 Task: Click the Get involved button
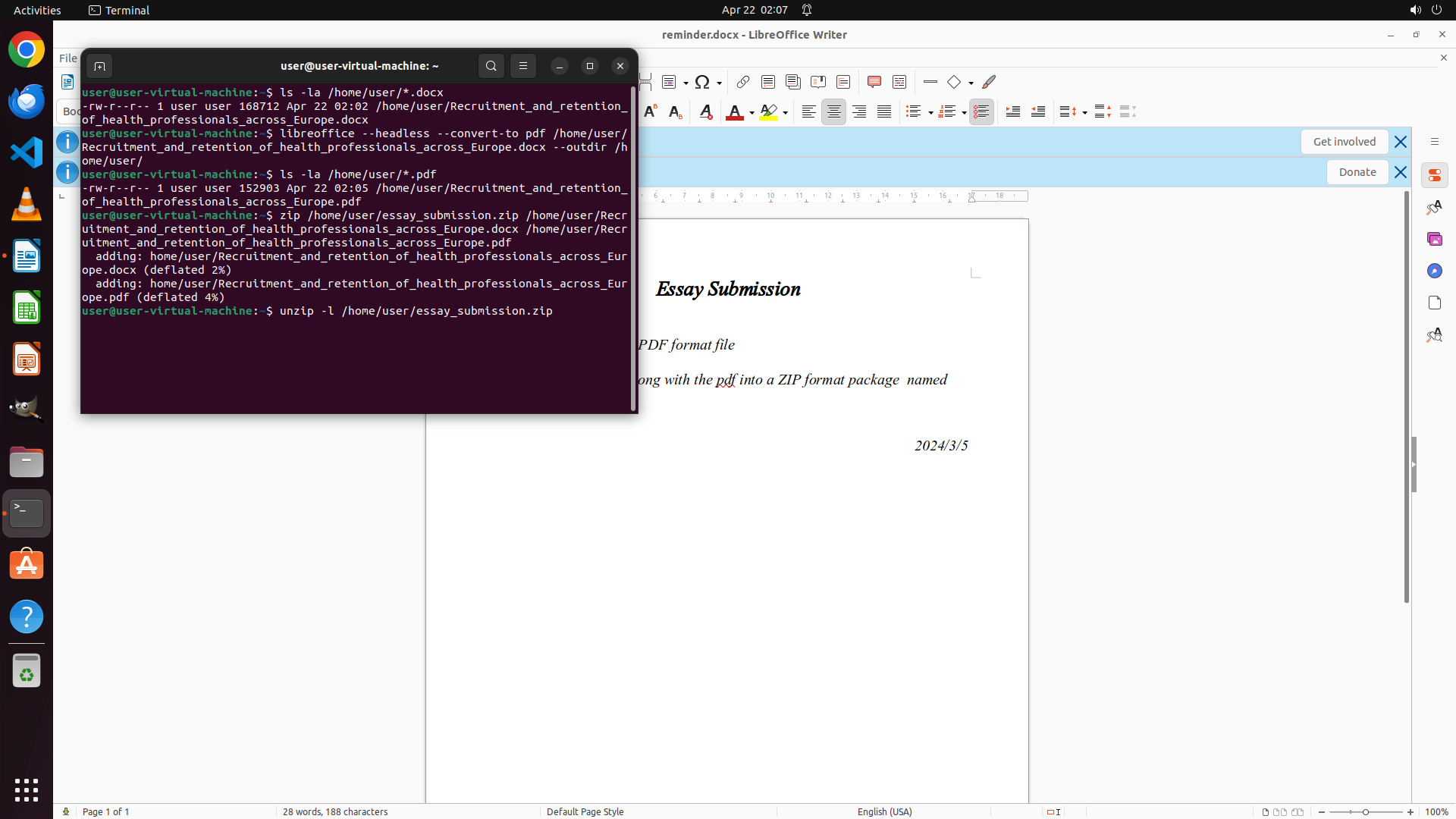point(1344,142)
